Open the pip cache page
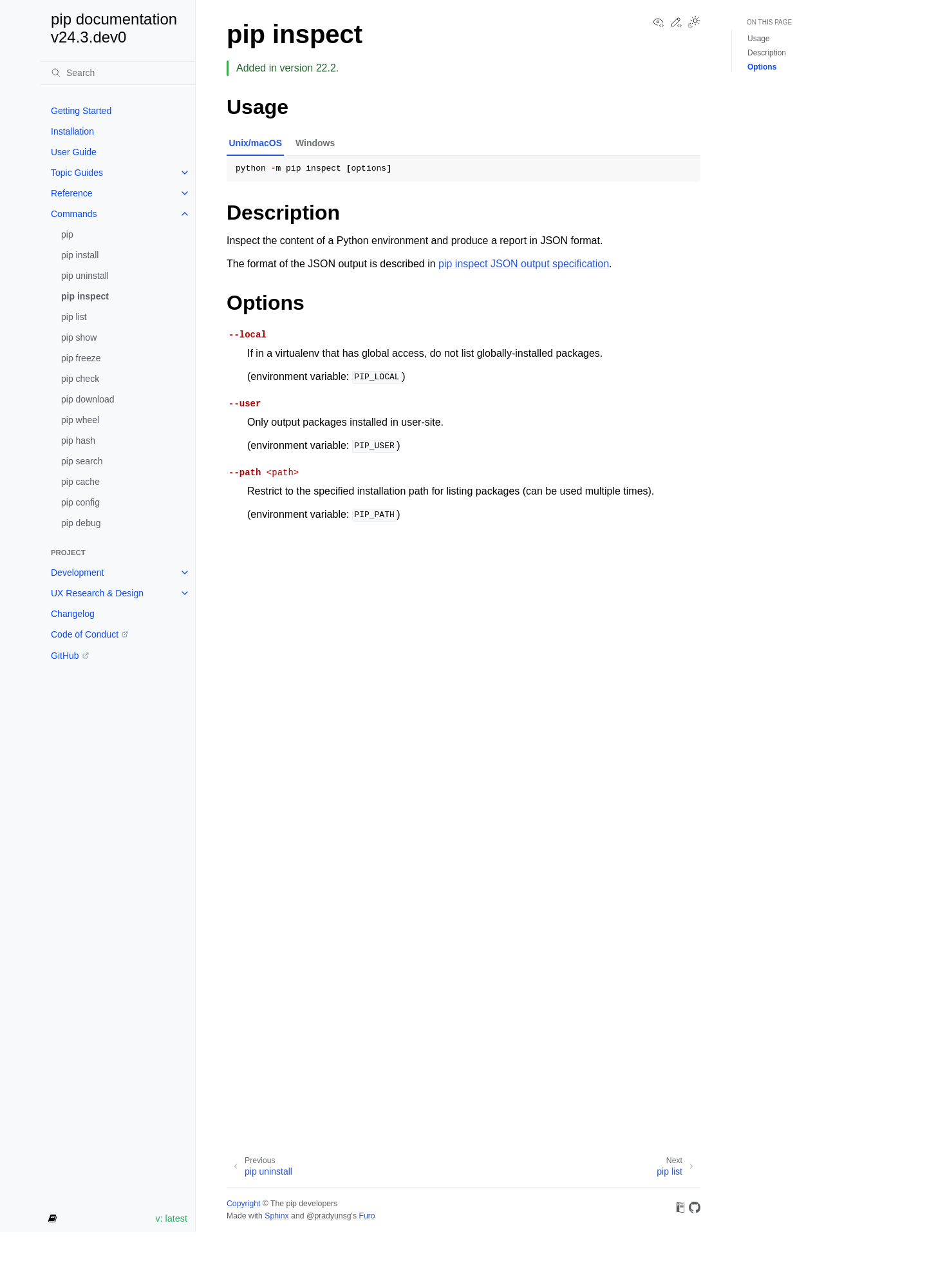927x1288 pixels. (x=80, y=482)
